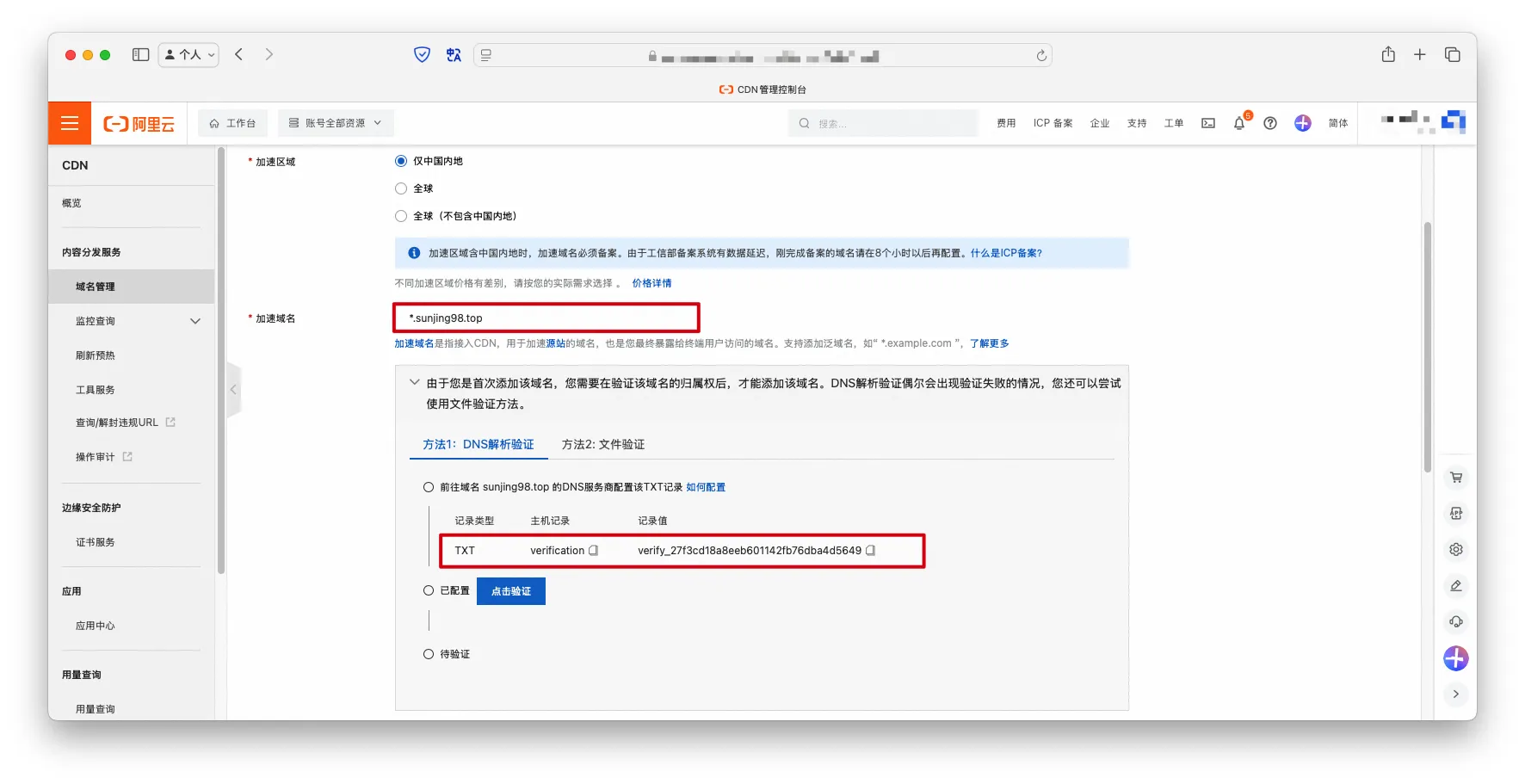Screen dimensions: 1525x784
Task: Click the 加速域名 input field
Action: pos(546,318)
